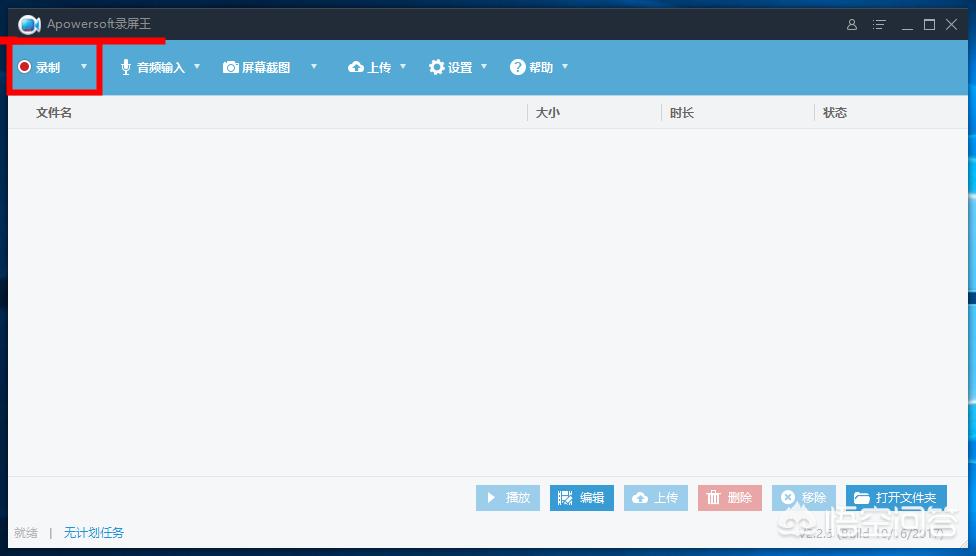
Task: Expand the 音频输入 dropdown arrow
Action: tap(197, 66)
